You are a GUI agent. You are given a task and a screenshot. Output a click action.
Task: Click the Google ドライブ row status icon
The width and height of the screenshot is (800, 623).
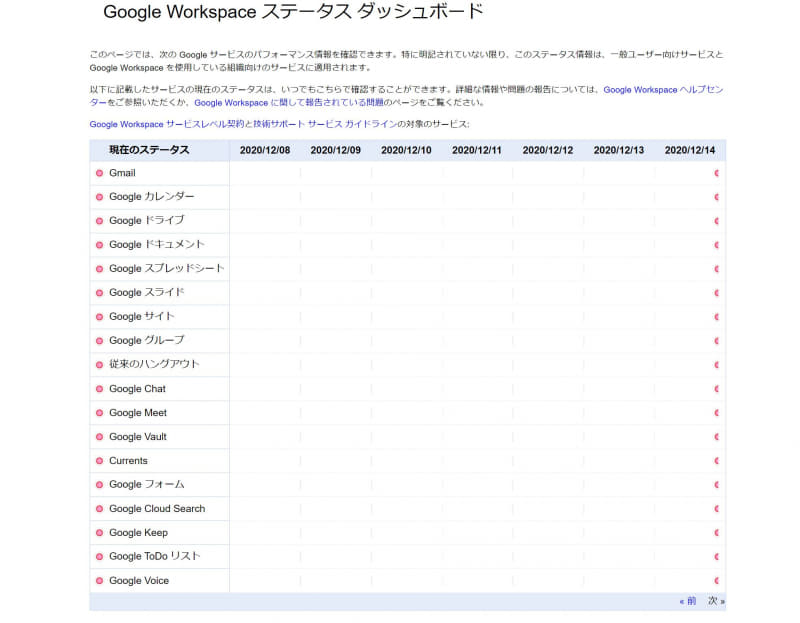tap(99, 221)
